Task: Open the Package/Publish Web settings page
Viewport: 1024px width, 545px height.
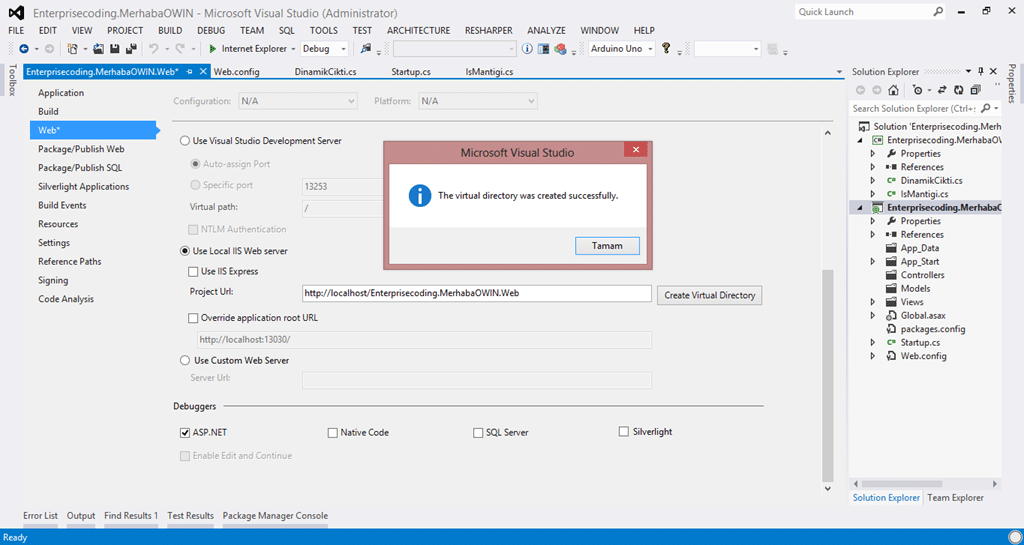Action: [x=81, y=149]
